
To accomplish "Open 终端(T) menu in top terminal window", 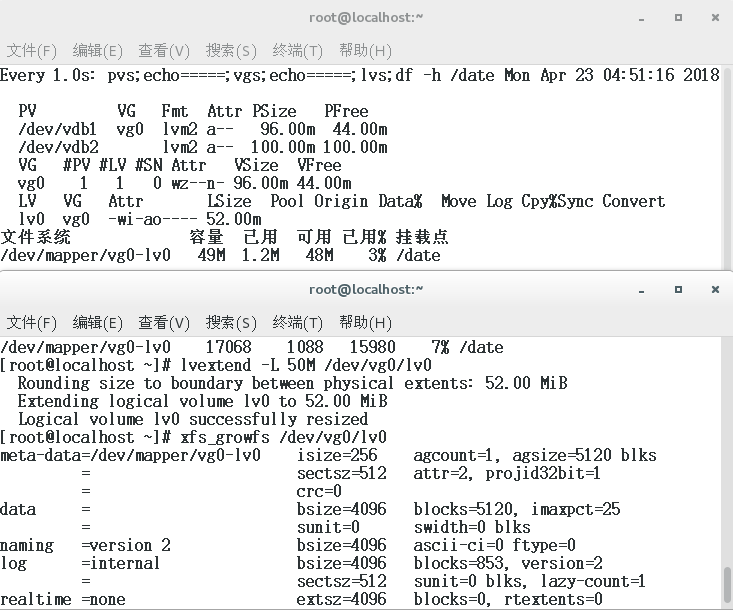I will point(297,50).
